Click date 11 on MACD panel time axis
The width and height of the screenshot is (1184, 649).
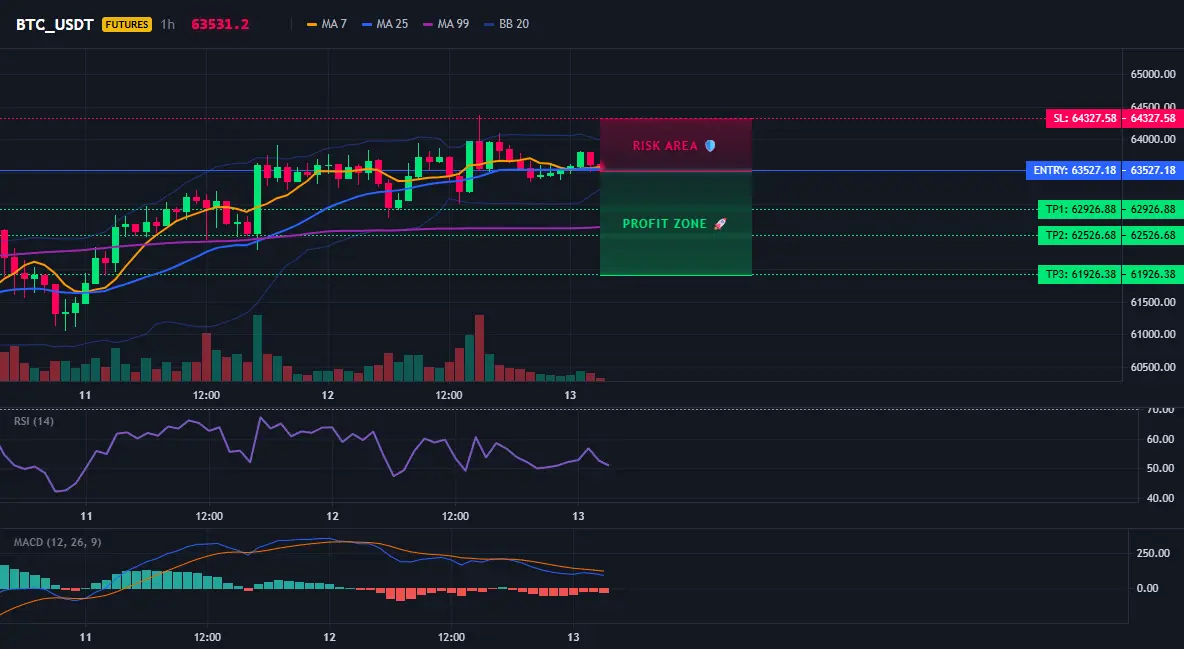point(85,637)
